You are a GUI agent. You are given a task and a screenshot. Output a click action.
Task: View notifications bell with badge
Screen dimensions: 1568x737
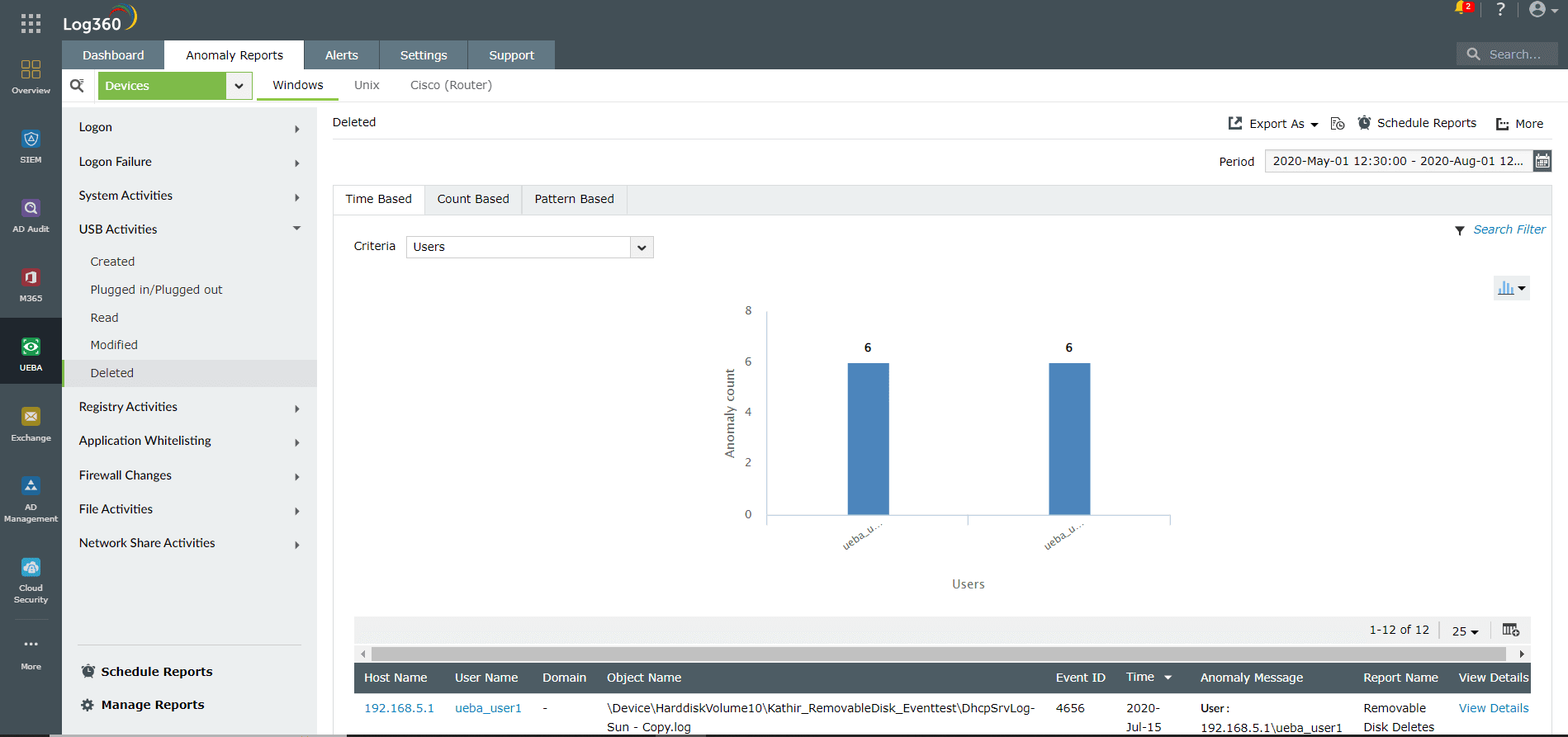[1463, 8]
